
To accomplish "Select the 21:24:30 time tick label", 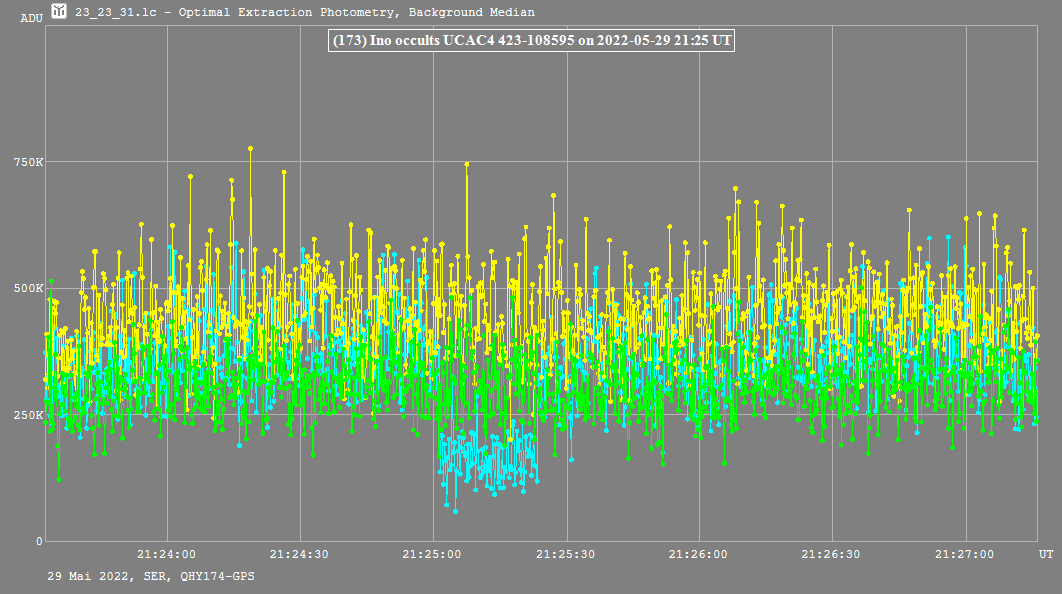I will click(x=299, y=553).
